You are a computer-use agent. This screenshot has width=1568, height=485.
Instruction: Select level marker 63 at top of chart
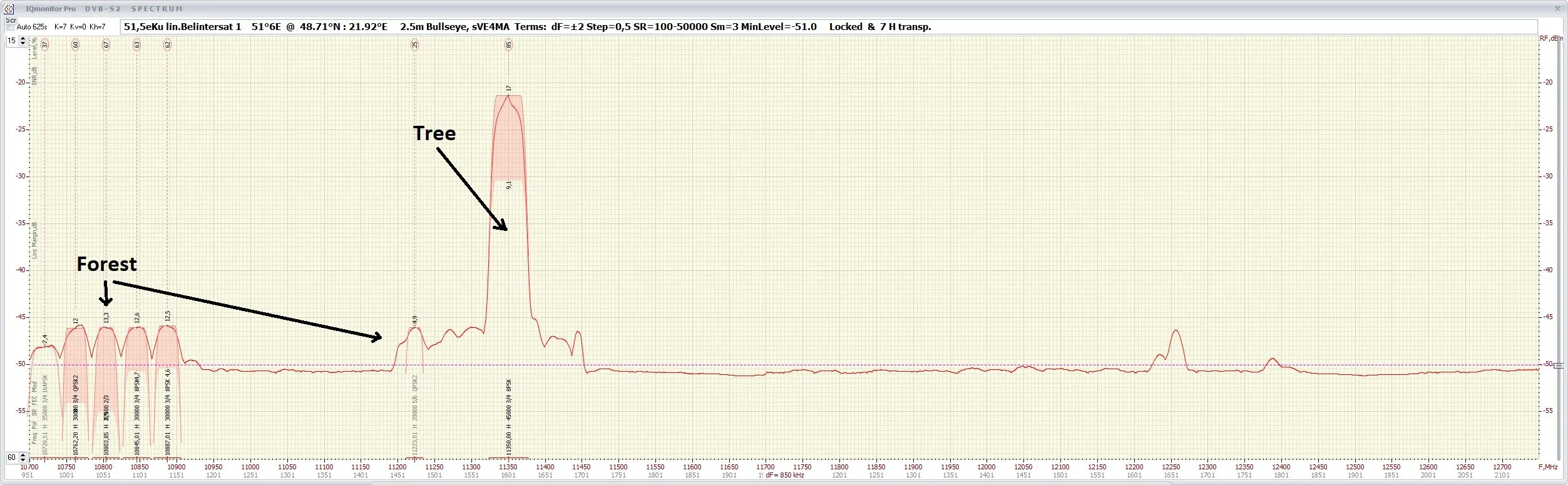[137, 44]
